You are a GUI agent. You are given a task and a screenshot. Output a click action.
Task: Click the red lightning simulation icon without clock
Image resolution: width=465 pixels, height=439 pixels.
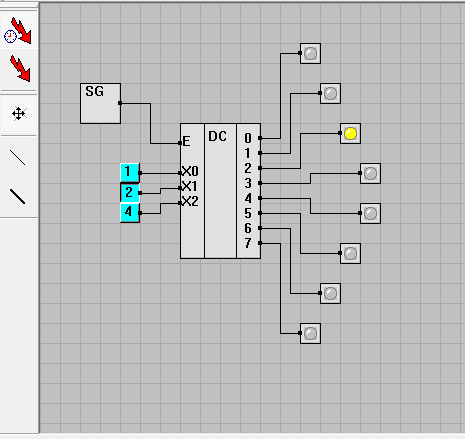coord(19,69)
